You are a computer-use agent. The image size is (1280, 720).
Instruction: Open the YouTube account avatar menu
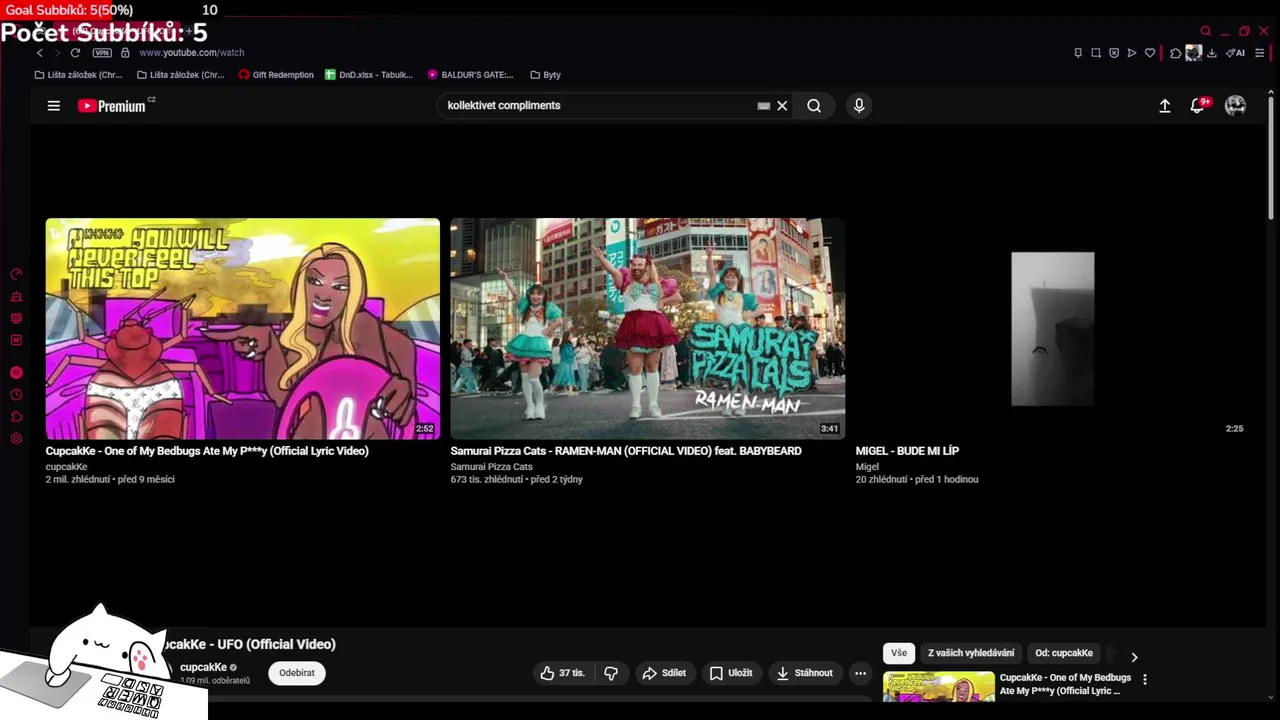1236,106
